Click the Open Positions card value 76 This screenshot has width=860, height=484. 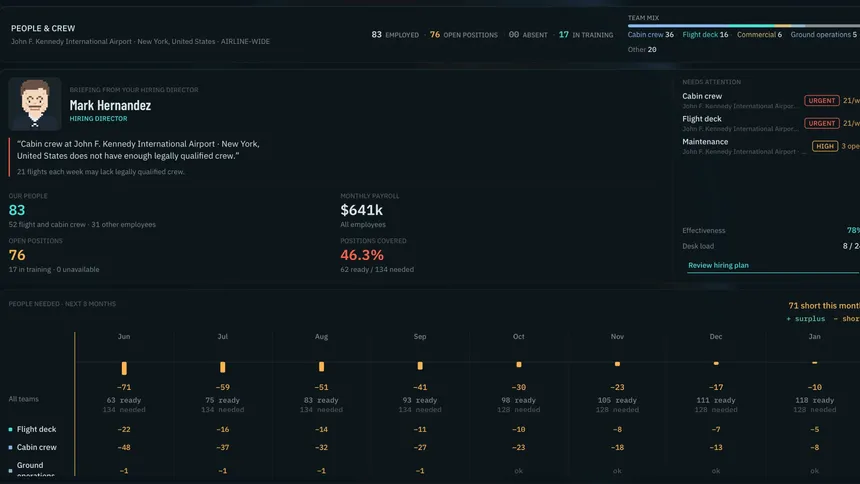[17, 255]
